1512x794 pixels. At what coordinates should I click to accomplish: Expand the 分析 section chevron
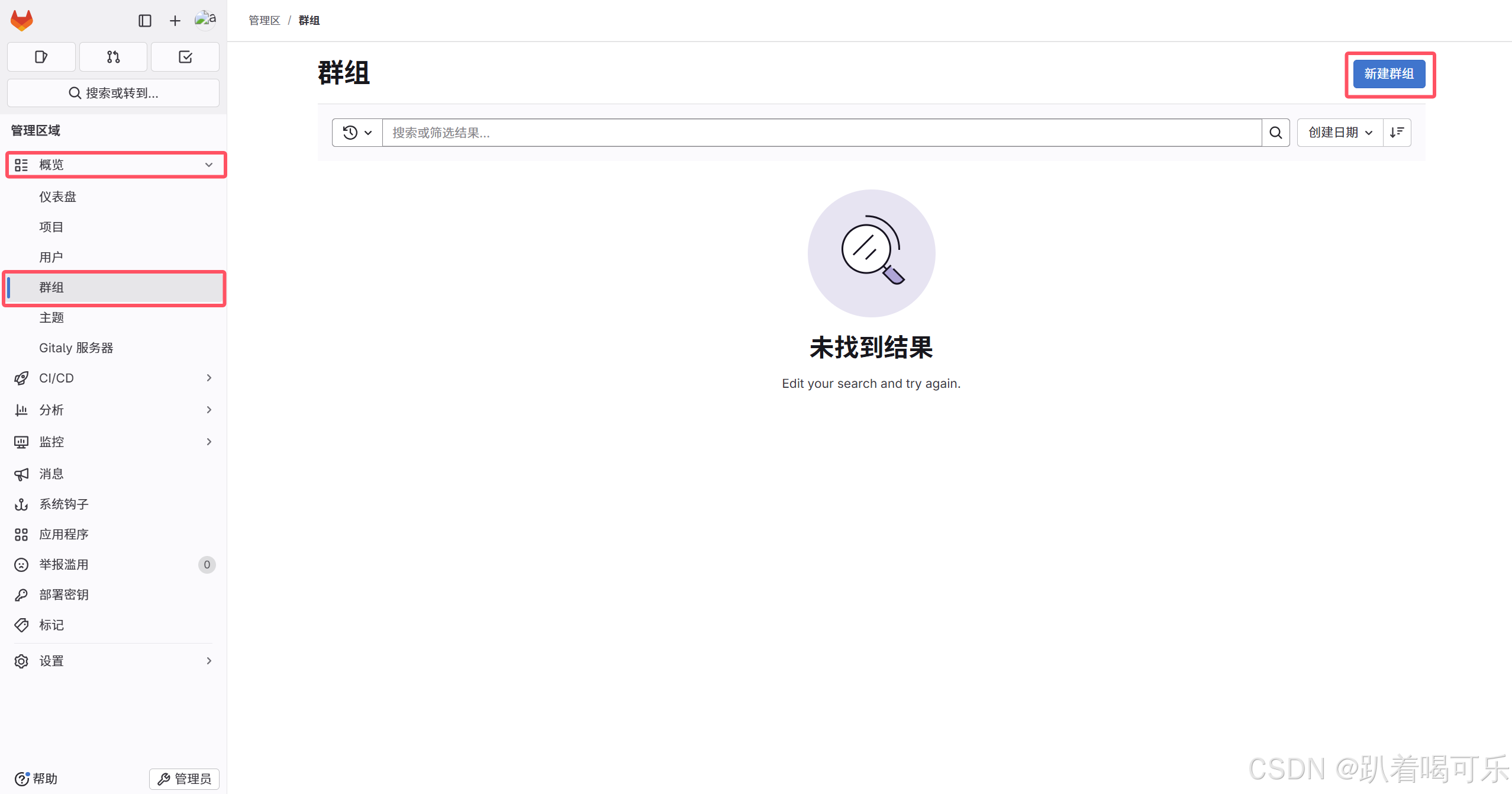click(x=209, y=410)
